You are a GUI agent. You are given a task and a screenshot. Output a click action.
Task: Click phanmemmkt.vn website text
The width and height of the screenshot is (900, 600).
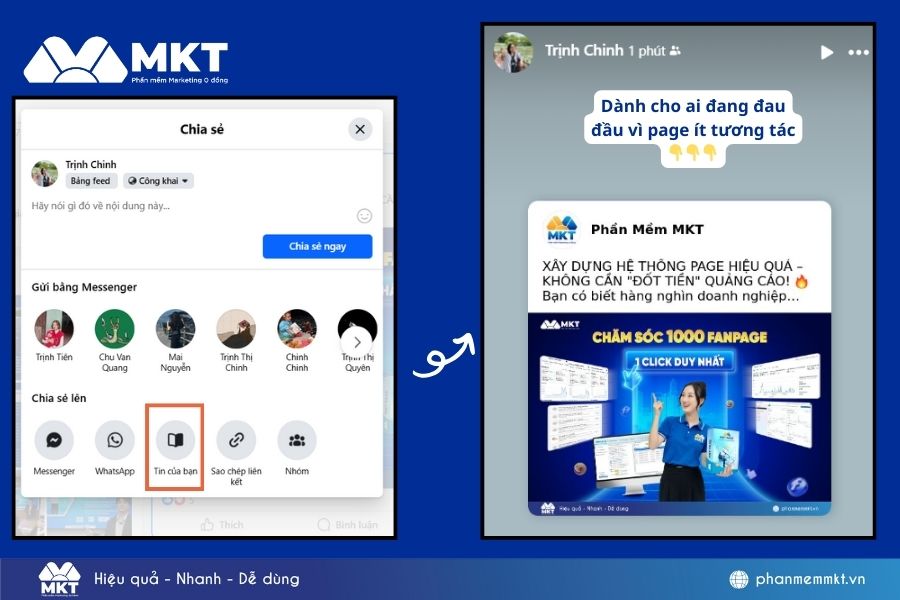pyautogui.click(x=810, y=579)
